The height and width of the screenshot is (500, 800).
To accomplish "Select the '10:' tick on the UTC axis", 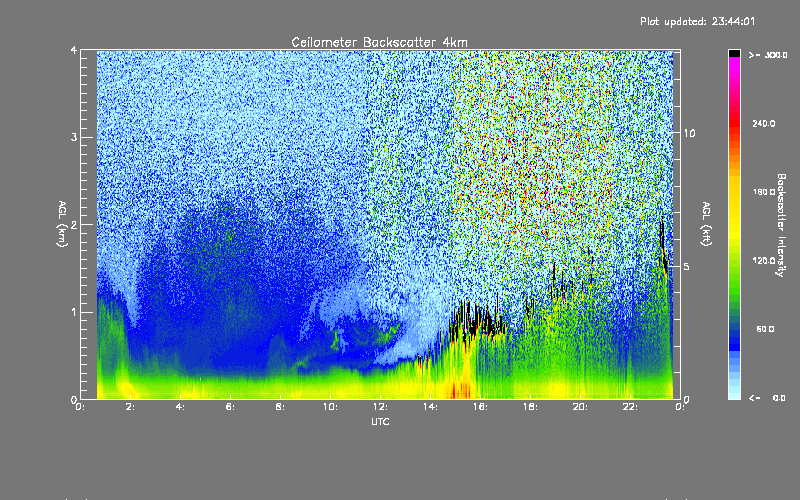I will [330, 407].
